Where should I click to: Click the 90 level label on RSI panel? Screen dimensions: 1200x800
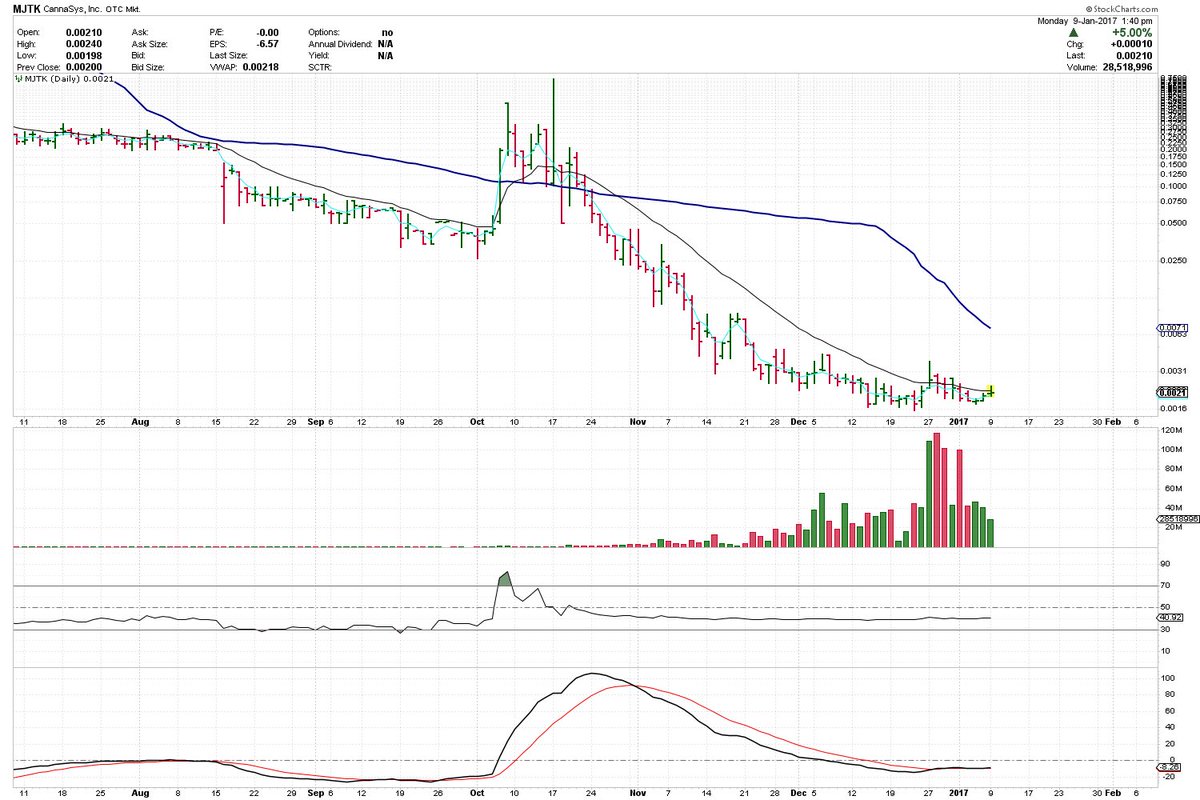[1165, 565]
